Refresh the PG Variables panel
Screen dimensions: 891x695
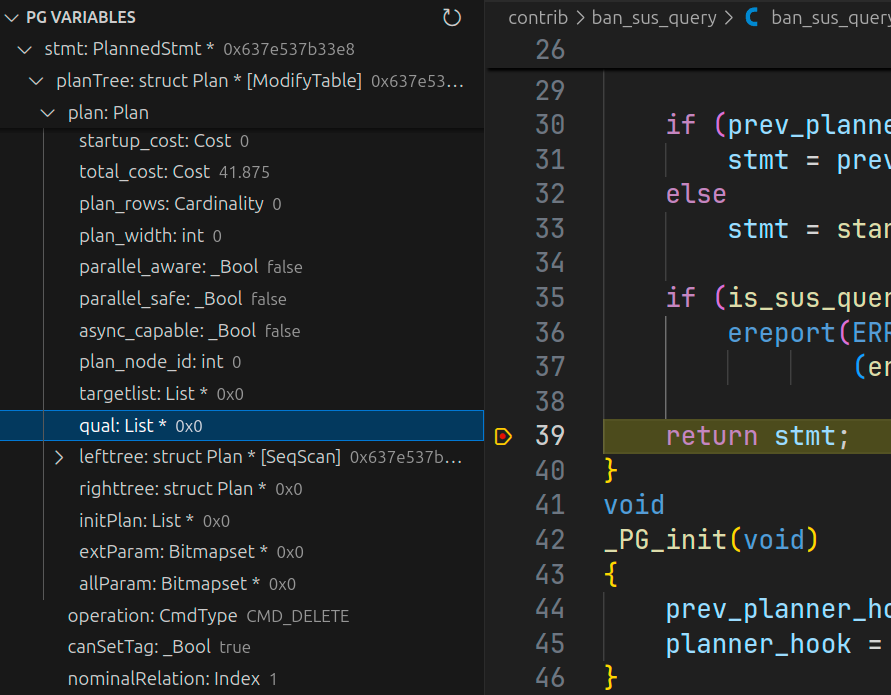(x=452, y=18)
